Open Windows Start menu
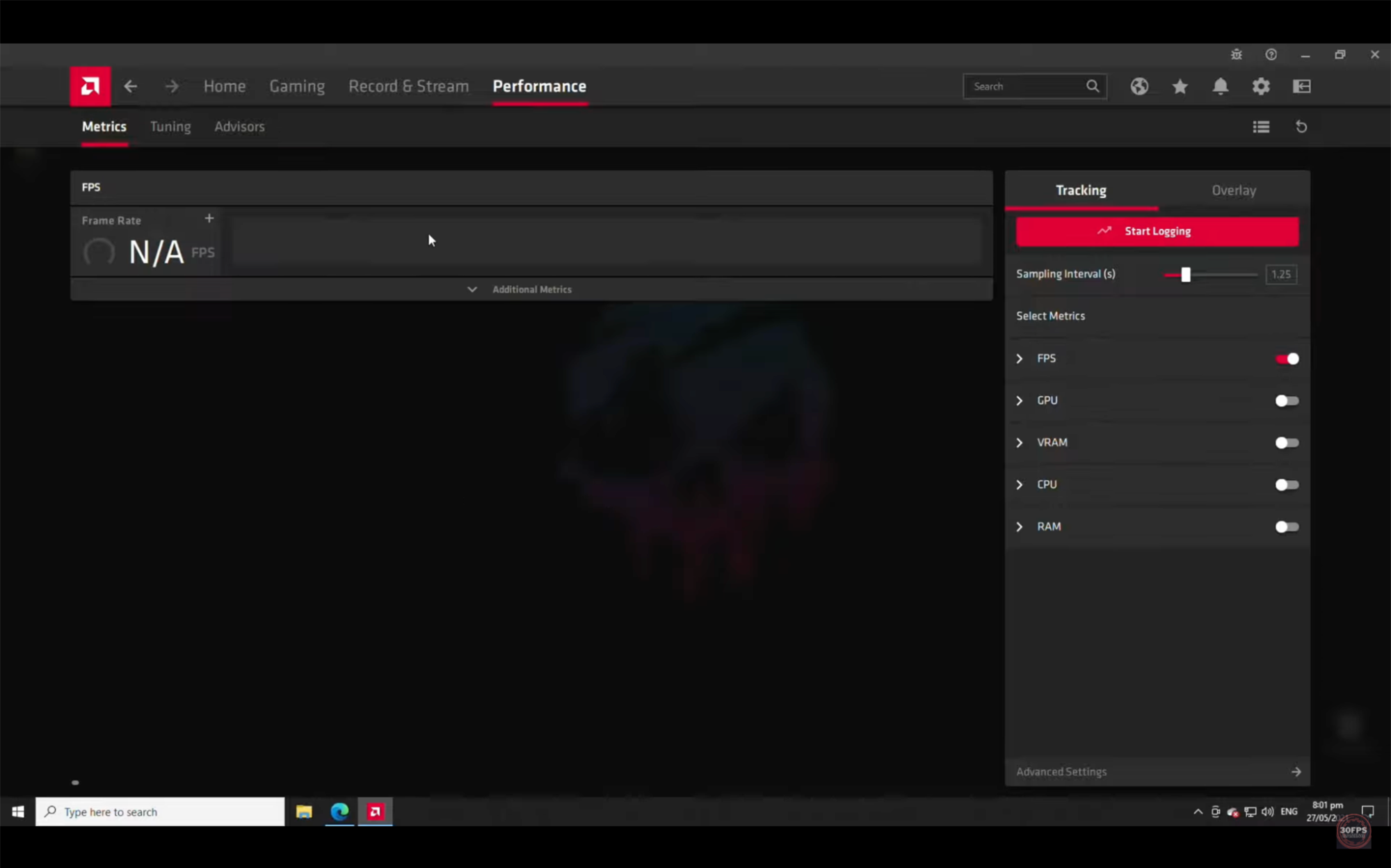Screen dimensions: 1391x868 [x=18, y=812]
